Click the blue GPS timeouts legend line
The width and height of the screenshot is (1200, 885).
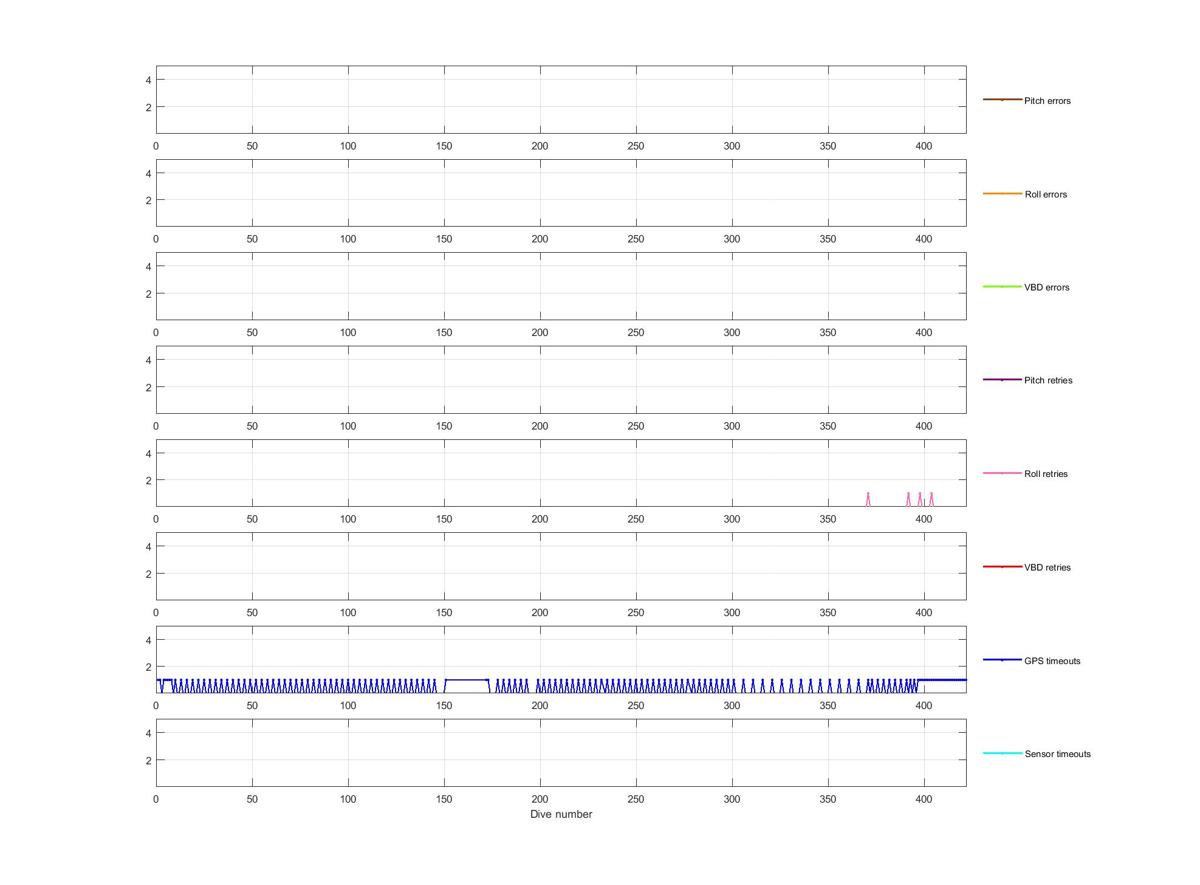point(1002,660)
